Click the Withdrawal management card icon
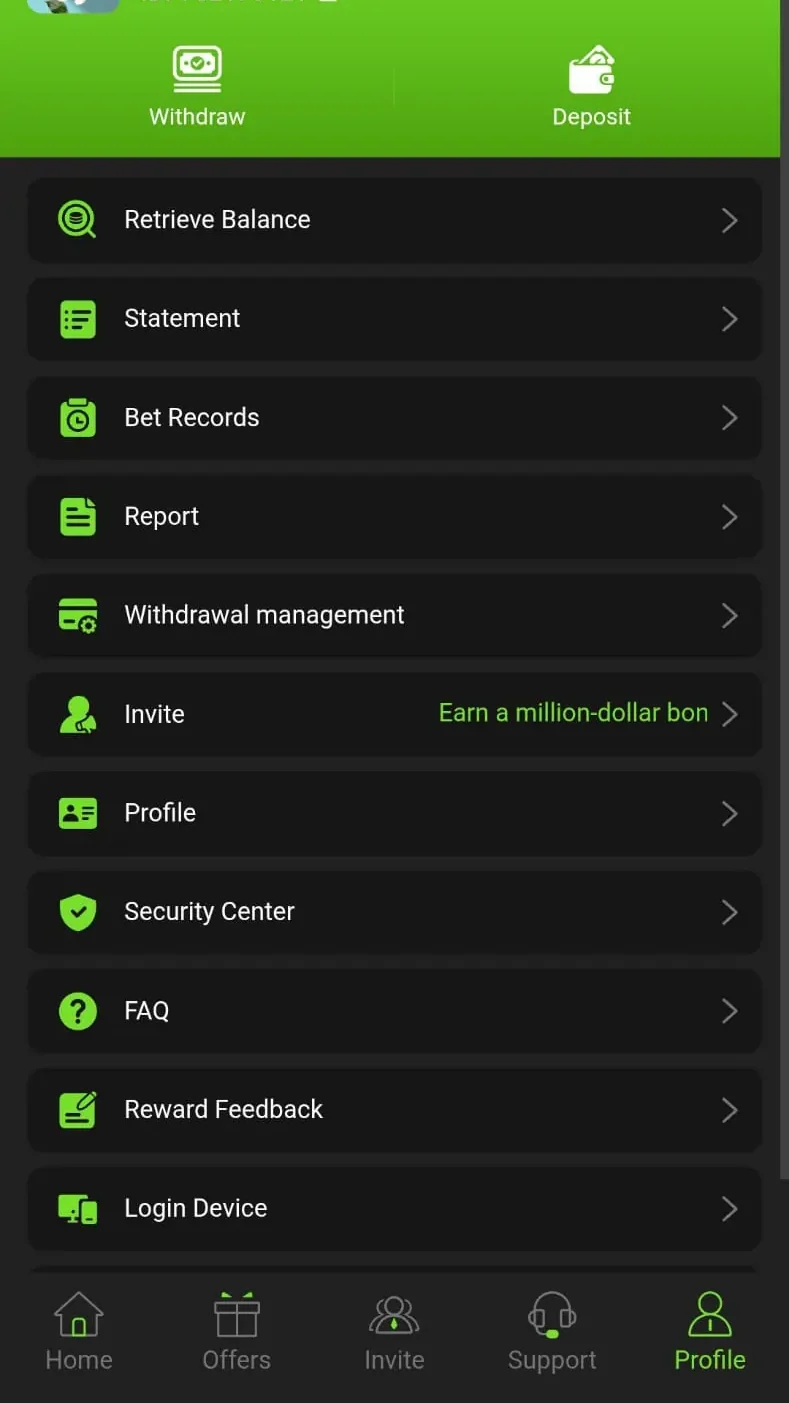This screenshot has height=1403, width=789. [x=77, y=615]
